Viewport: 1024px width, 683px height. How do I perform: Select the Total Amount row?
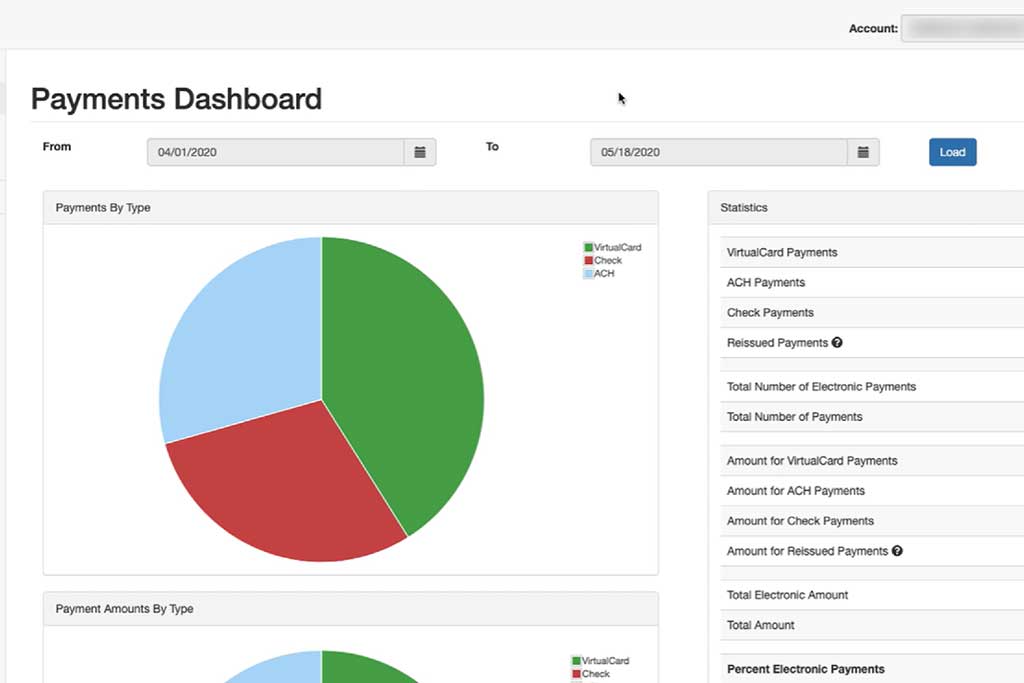872,625
